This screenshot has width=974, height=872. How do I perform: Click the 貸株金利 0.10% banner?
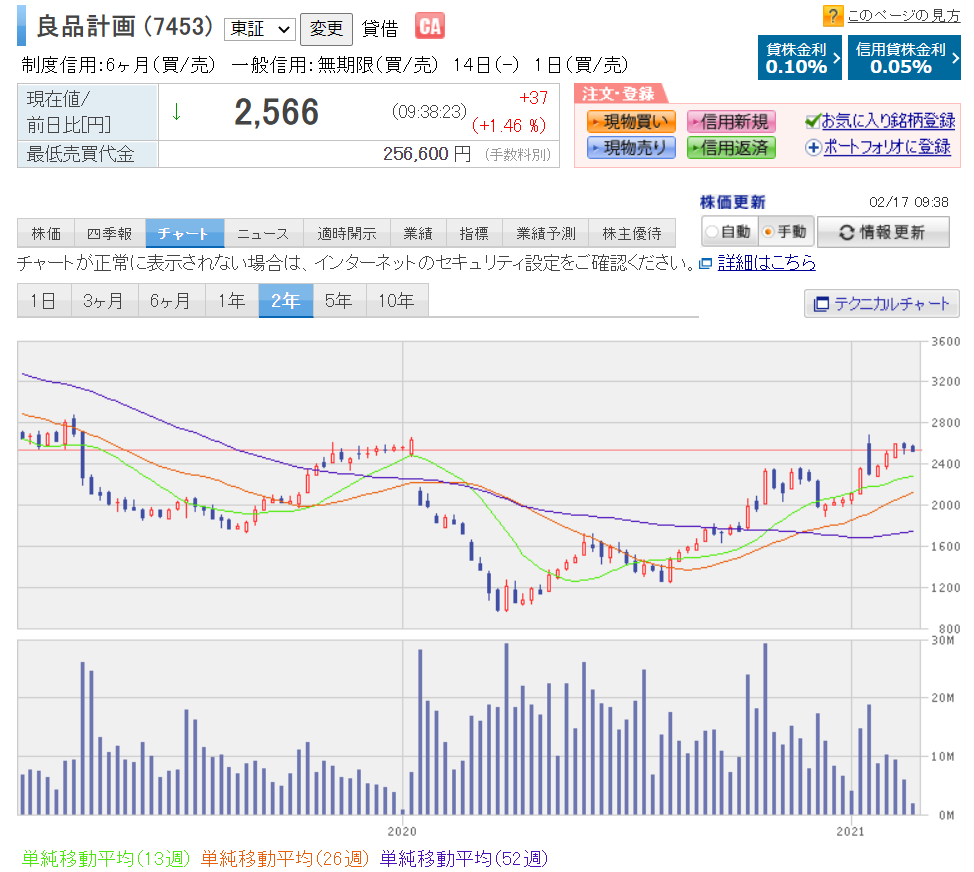coord(799,58)
